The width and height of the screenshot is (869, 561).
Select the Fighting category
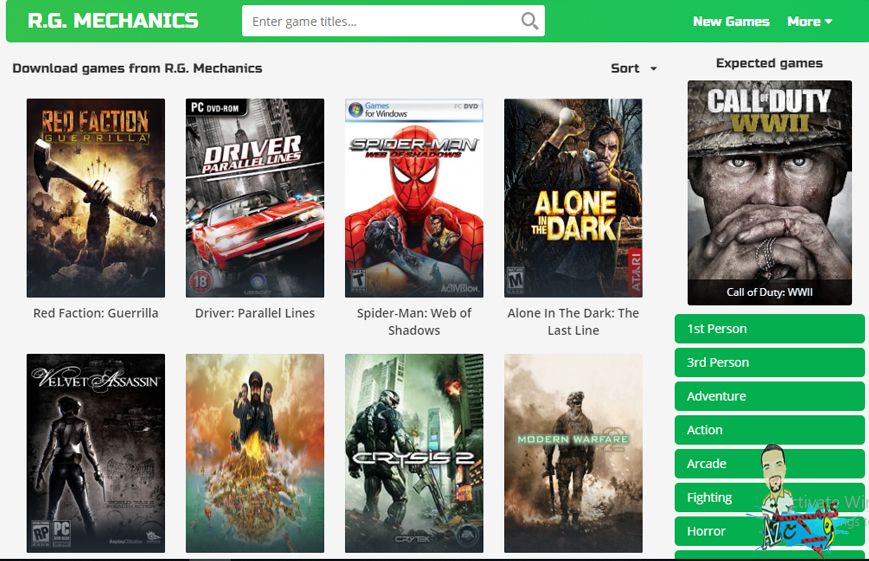[x=769, y=498]
